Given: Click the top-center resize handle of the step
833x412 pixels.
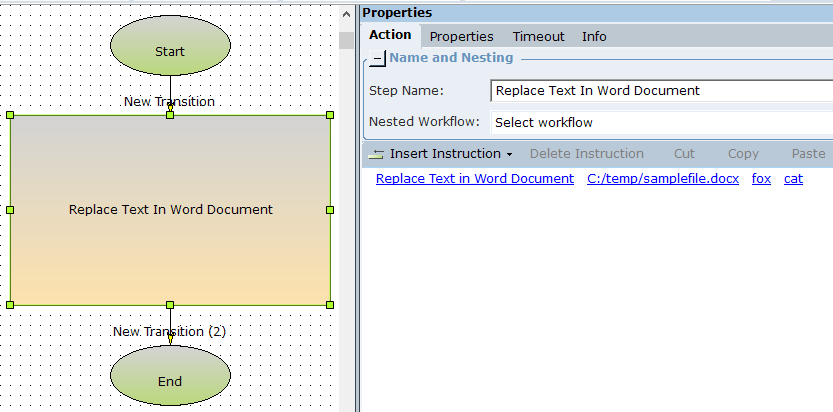Looking at the screenshot, I should pyautogui.click(x=170, y=115).
